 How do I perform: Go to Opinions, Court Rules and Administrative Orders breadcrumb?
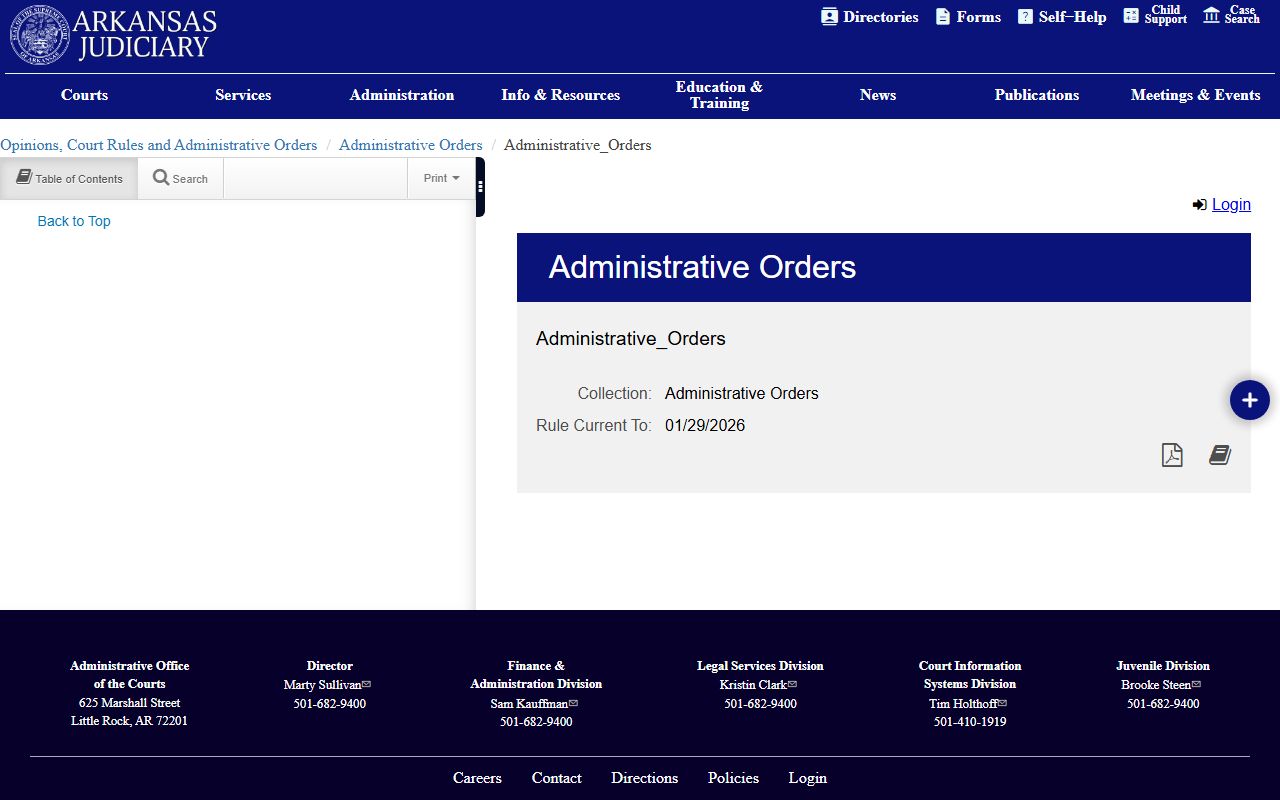pyautogui.click(x=159, y=145)
